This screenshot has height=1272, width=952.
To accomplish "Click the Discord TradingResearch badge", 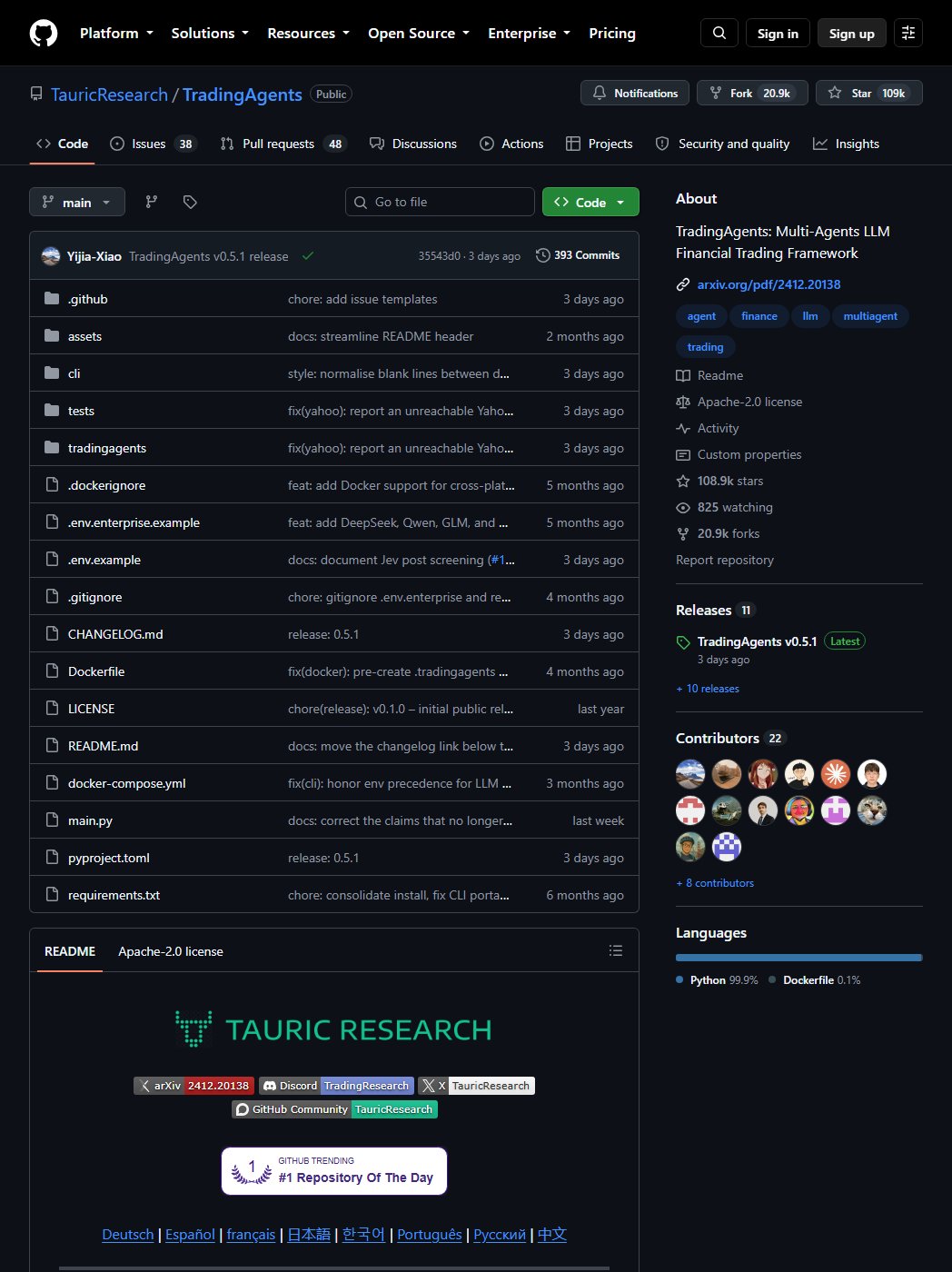I will point(336,1086).
